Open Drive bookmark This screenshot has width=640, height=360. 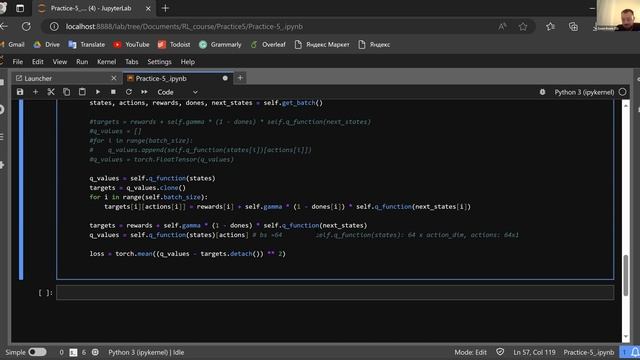47,44
